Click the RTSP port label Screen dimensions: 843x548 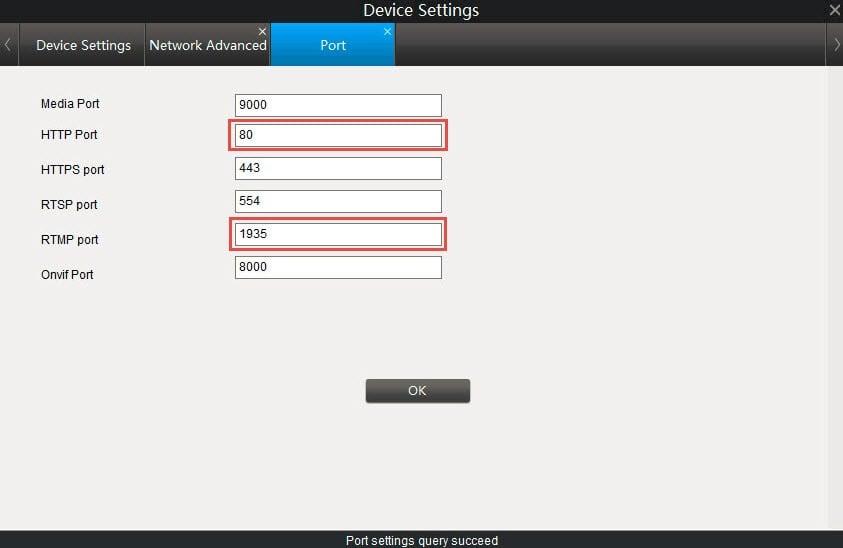(69, 205)
